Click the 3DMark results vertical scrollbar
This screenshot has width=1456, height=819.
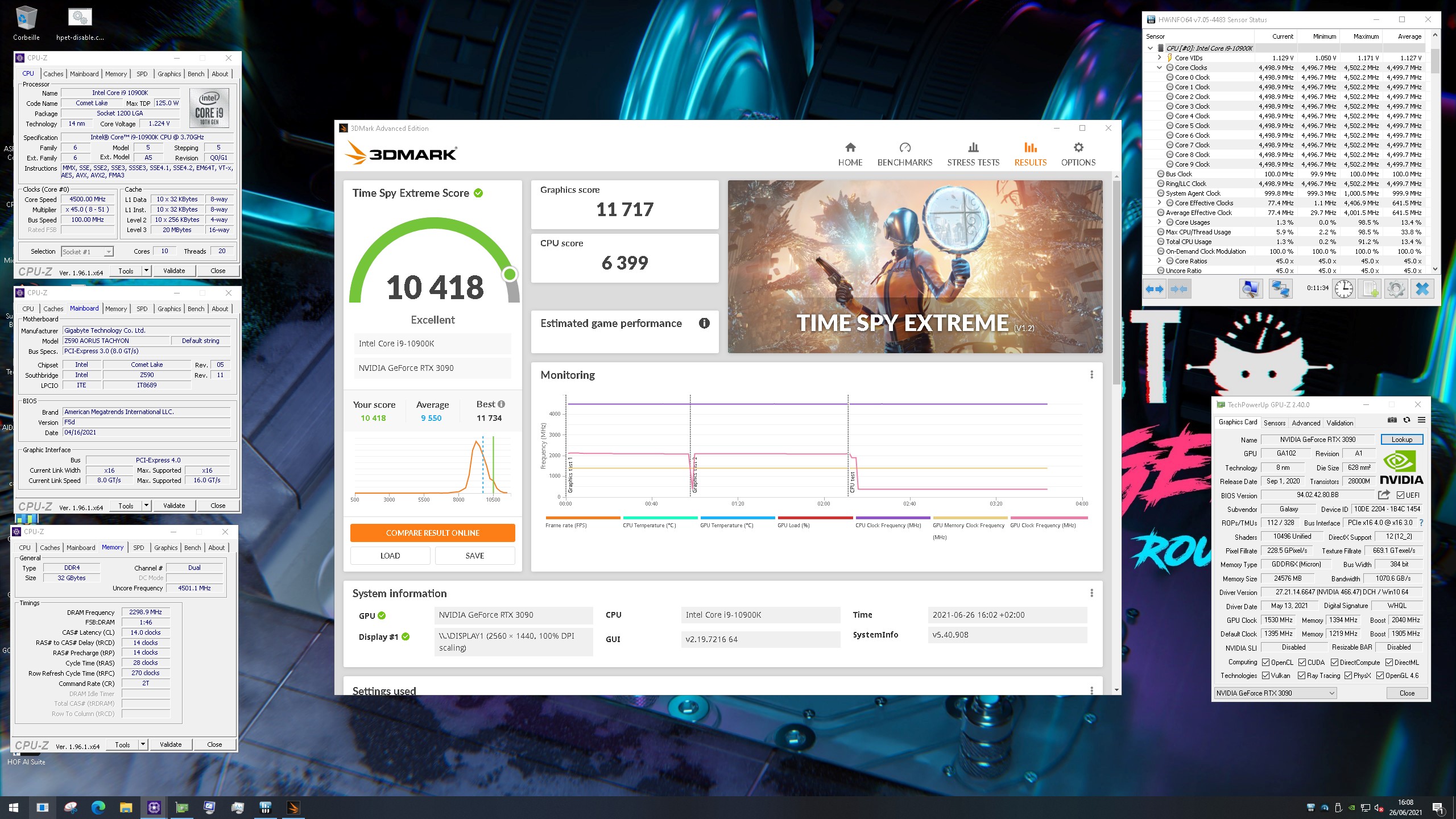[1116, 283]
